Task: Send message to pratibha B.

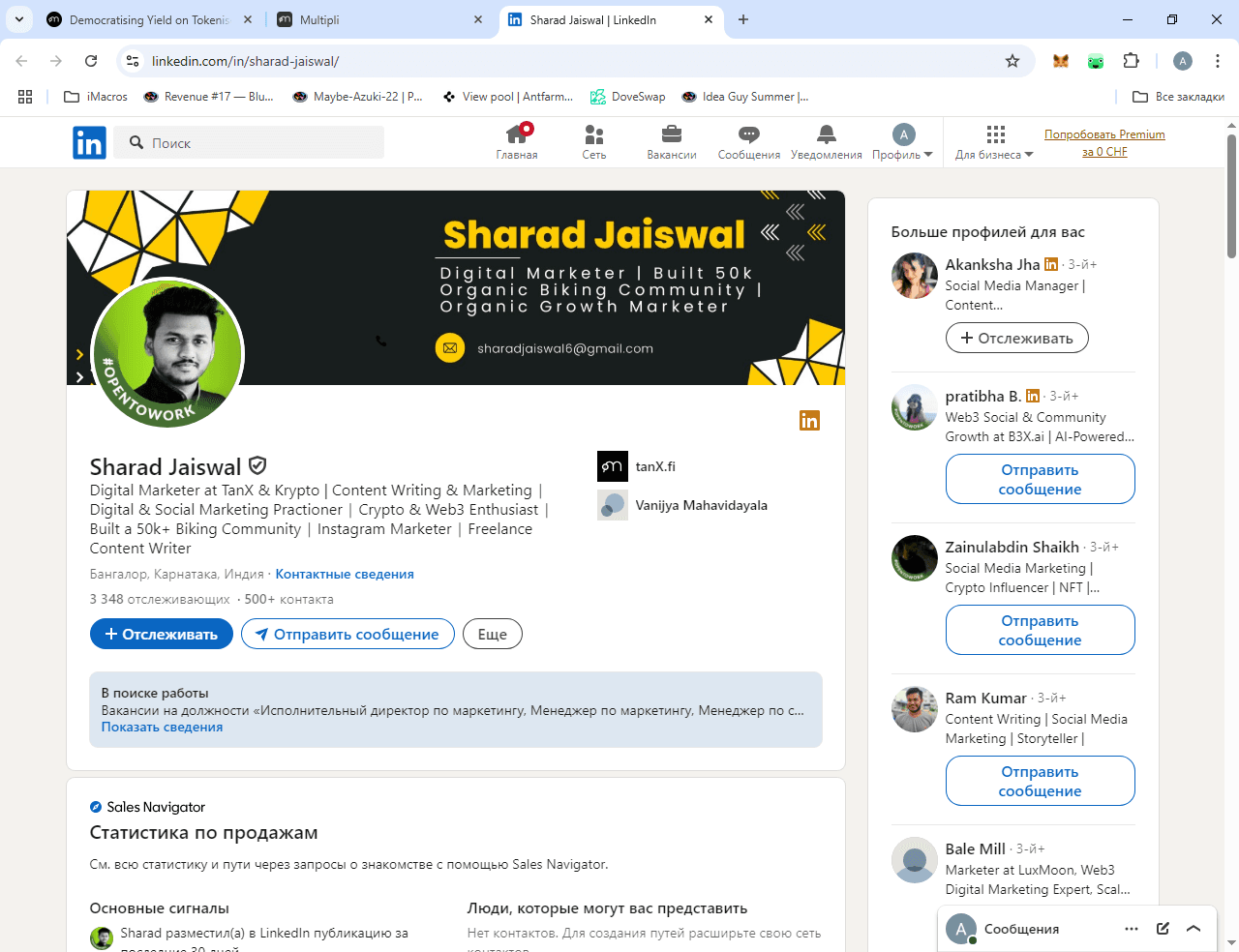Action: click(1040, 479)
